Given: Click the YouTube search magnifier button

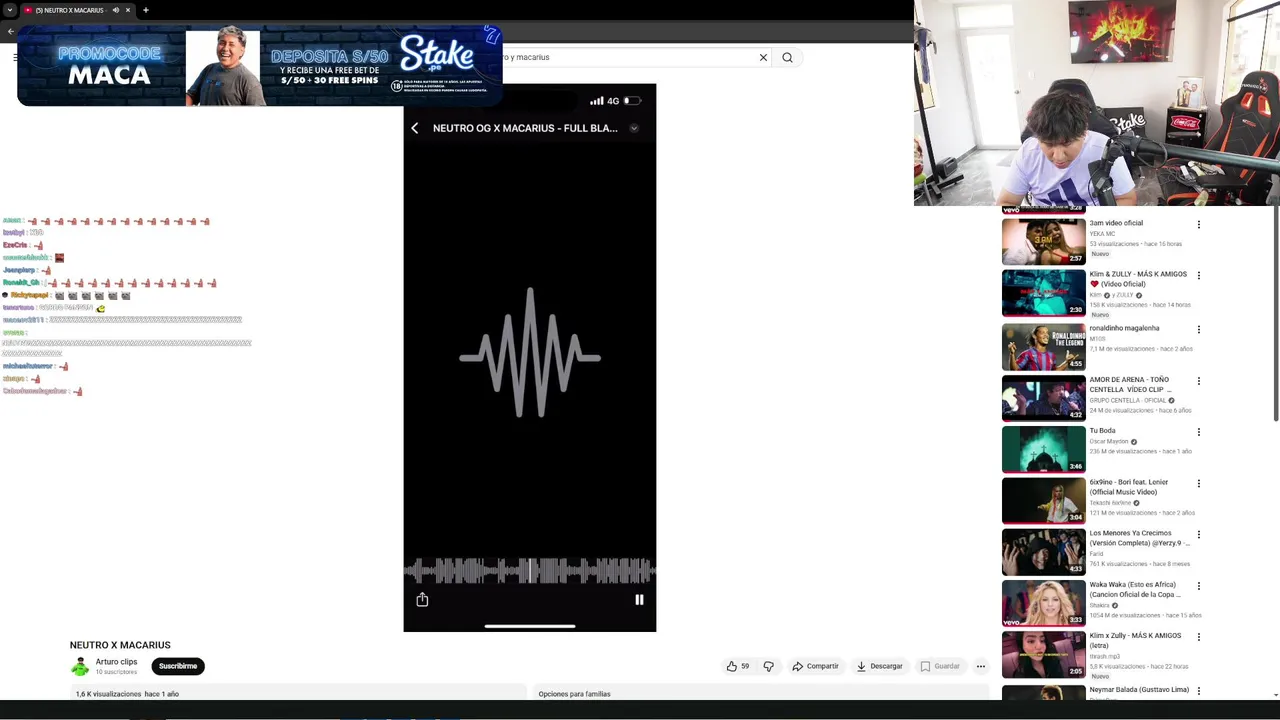Looking at the screenshot, I should [787, 57].
